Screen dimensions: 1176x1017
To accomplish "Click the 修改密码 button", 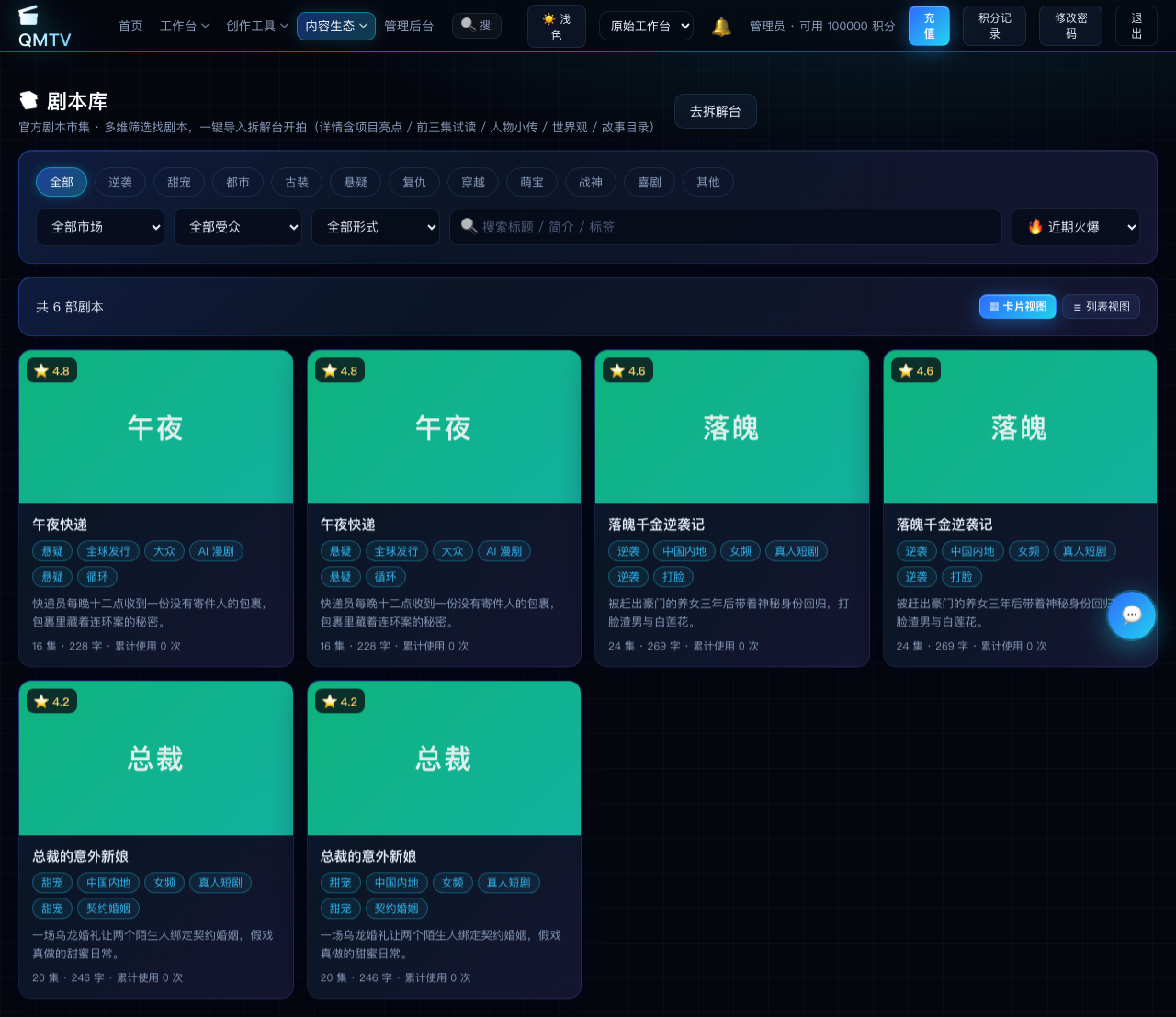I will click(x=1070, y=26).
